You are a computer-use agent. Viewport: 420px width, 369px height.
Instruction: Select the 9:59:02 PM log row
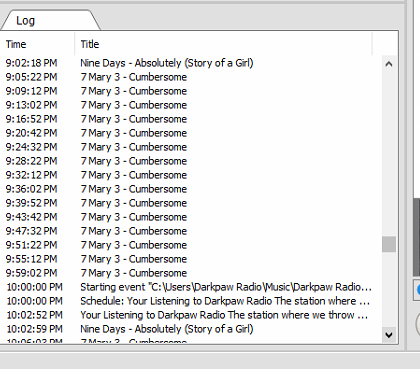coord(191,273)
